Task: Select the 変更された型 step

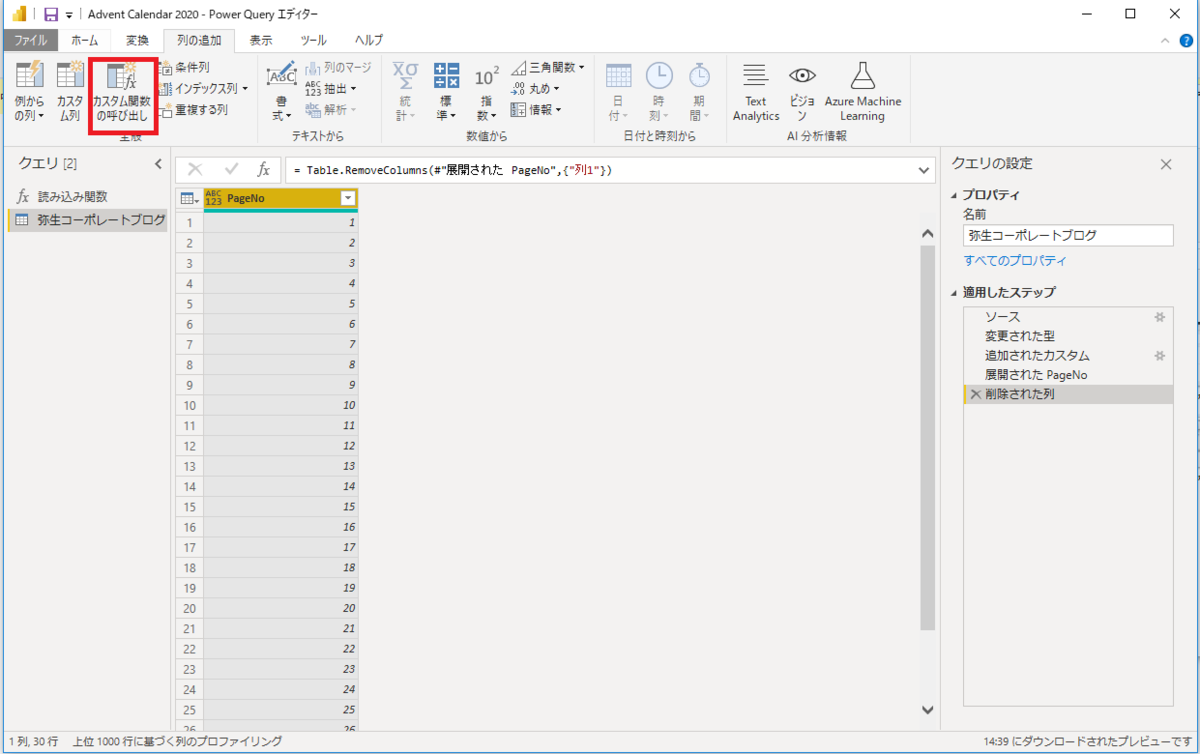Action: pos(1068,336)
